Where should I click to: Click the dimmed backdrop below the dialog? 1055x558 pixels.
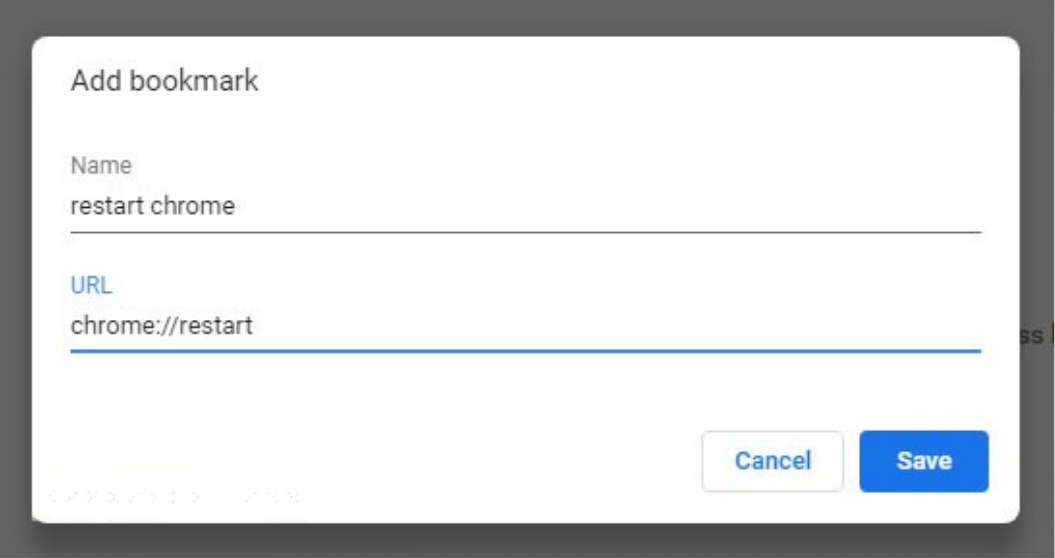(x=527, y=542)
